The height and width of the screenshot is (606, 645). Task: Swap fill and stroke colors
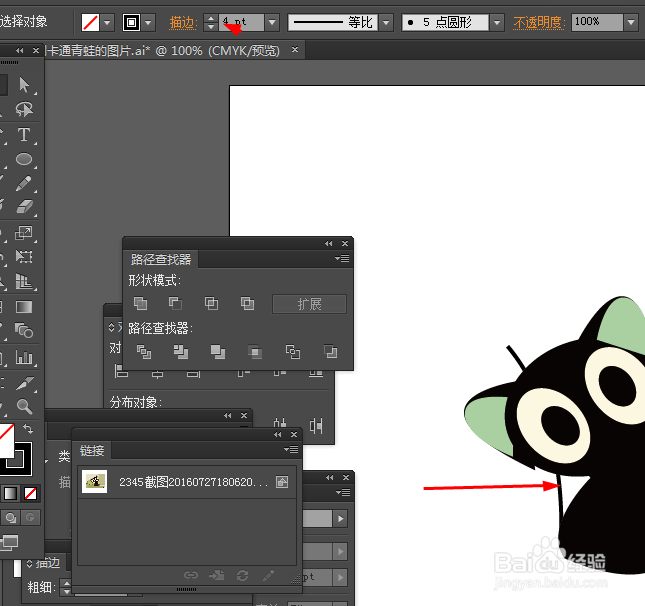click(28, 429)
